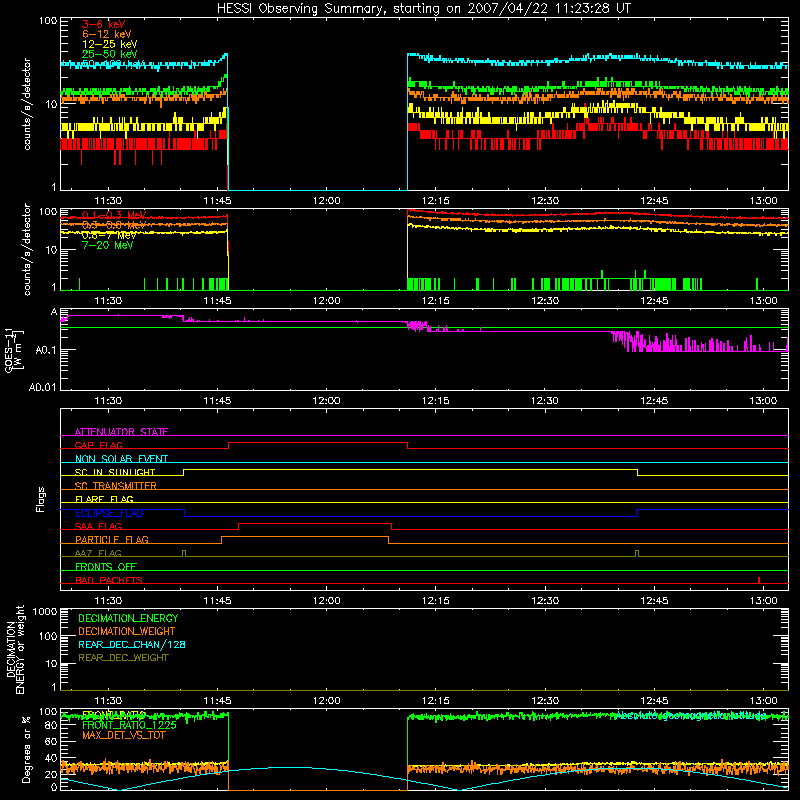The image size is (800, 800).
Task: Click the PARTICLE_FLAG label
Action: click(112, 540)
